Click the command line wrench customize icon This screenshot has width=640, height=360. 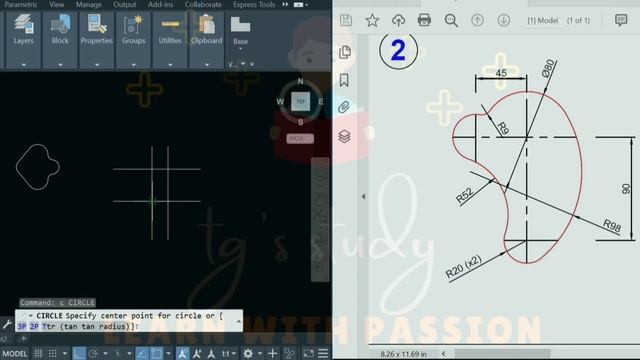(7, 324)
